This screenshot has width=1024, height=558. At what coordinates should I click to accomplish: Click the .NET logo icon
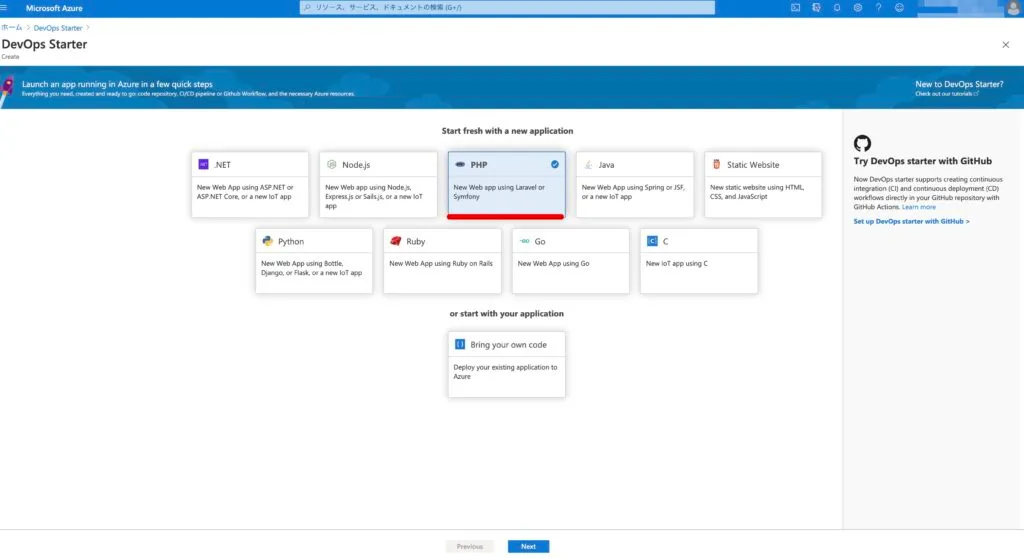click(203, 165)
